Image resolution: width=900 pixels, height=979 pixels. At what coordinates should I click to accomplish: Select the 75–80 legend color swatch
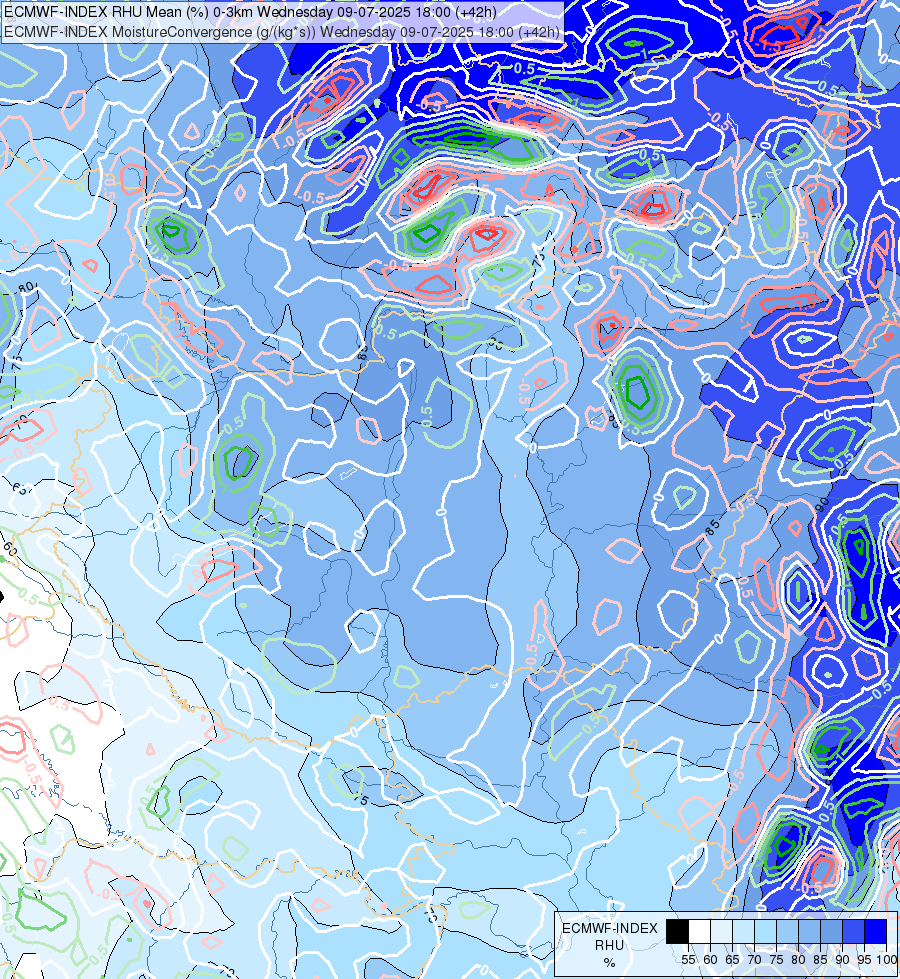click(788, 931)
